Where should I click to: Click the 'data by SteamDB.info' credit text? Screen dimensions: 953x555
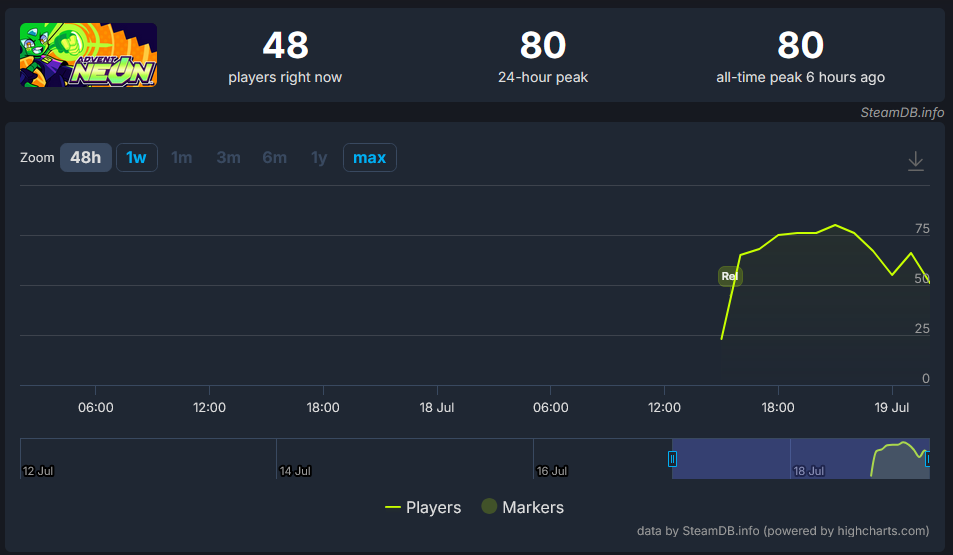(x=783, y=531)
